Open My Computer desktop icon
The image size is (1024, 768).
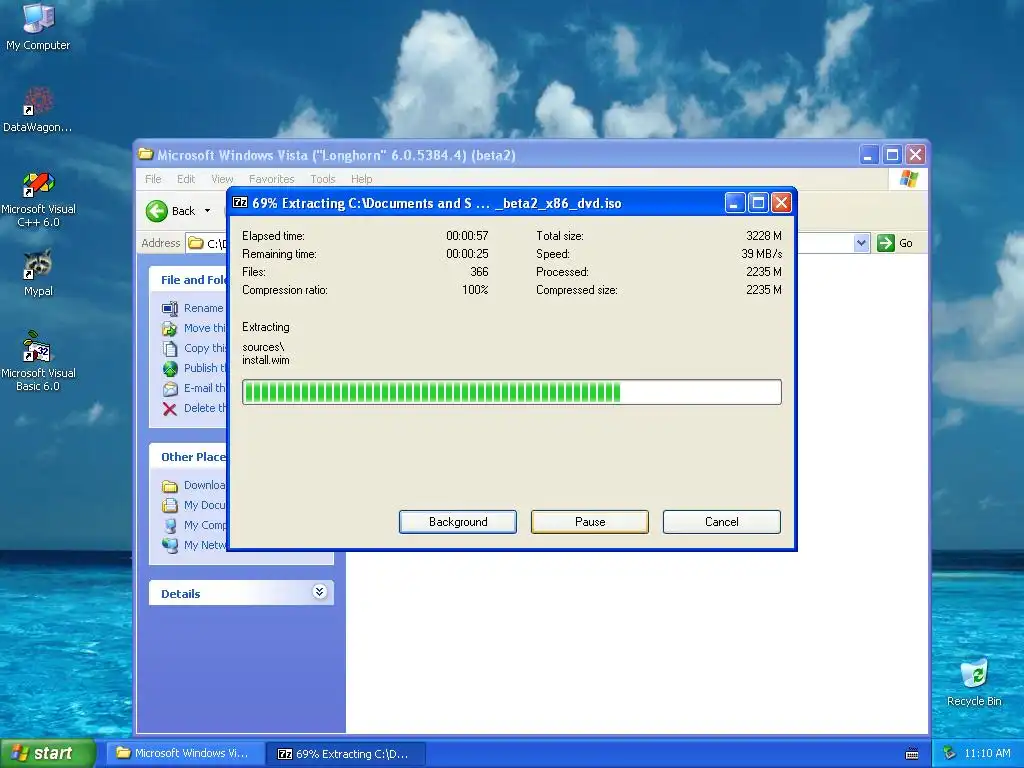coord(38,26)
